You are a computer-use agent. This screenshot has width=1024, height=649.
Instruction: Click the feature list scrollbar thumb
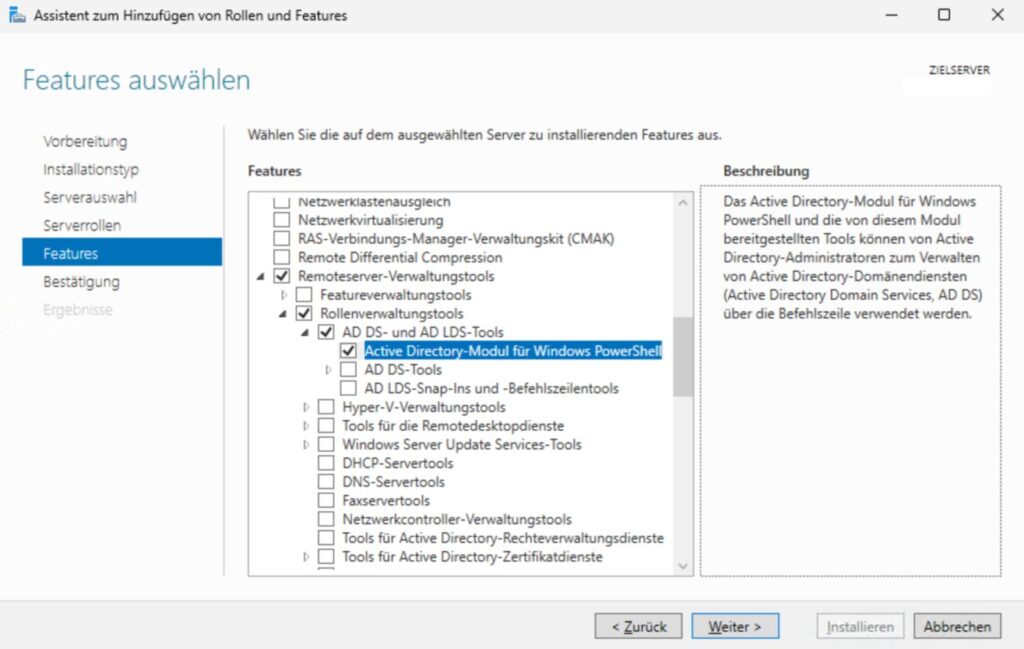pyautogui.click(x=683, y=356)
